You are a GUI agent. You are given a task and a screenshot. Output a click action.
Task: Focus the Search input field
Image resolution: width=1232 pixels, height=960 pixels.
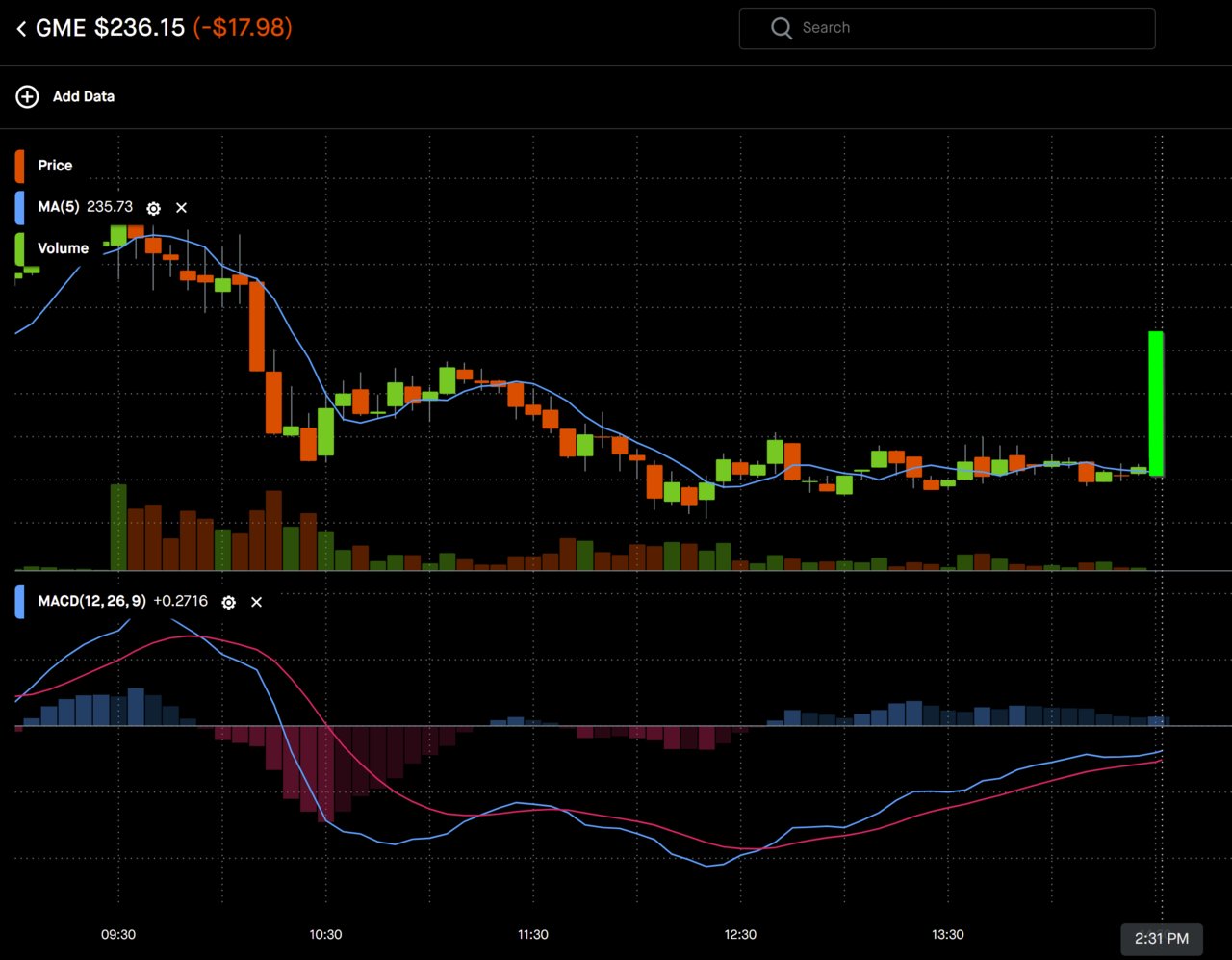(x=947, y=28)
